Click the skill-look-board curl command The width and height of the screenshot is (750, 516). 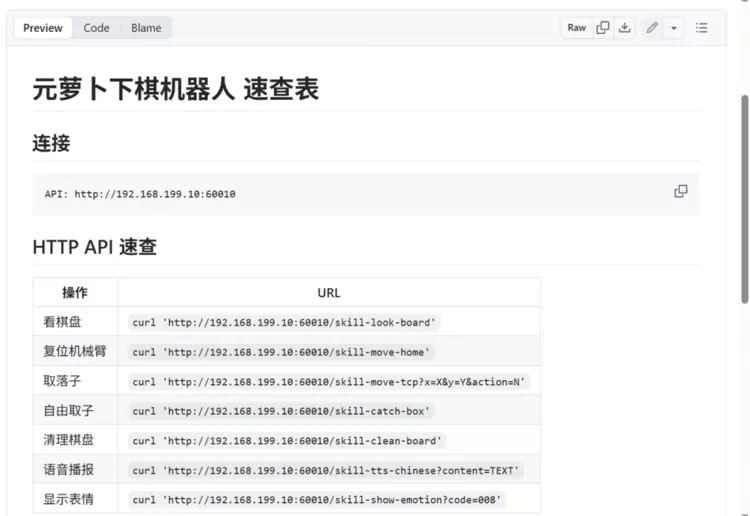point(284,323)
